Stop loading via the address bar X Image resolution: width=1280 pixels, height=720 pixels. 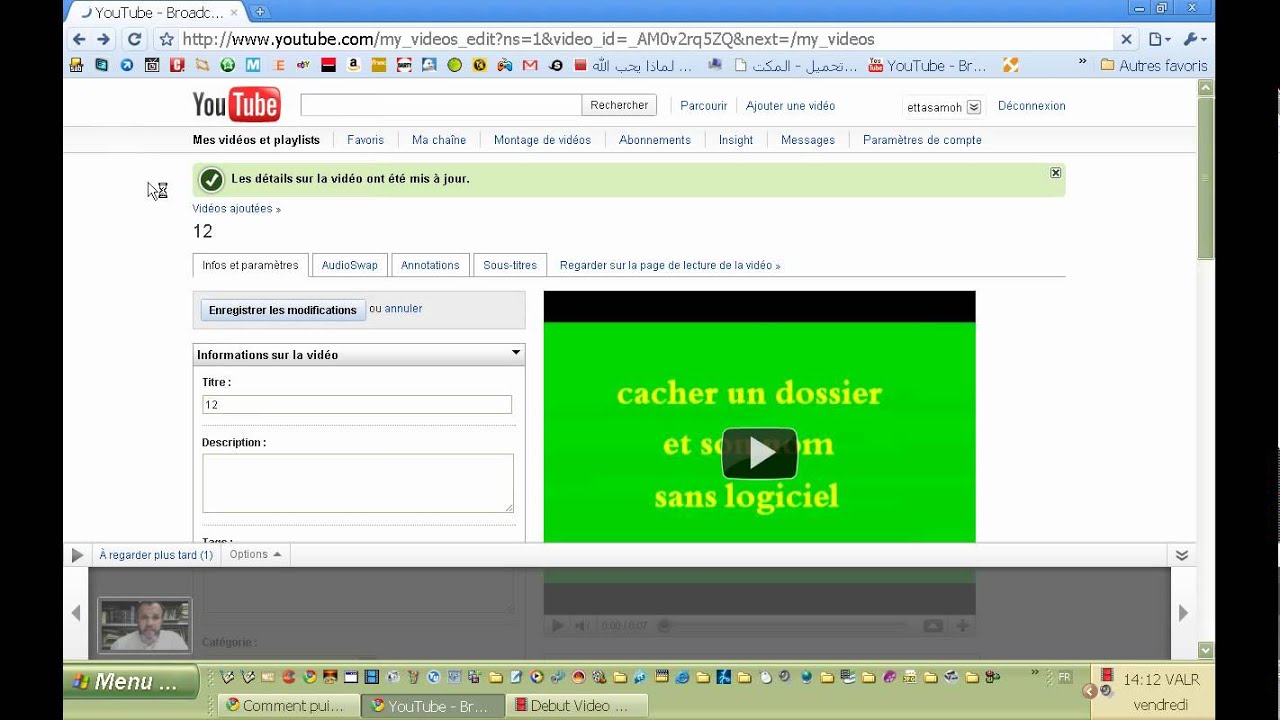click(x=1126, y=40)
